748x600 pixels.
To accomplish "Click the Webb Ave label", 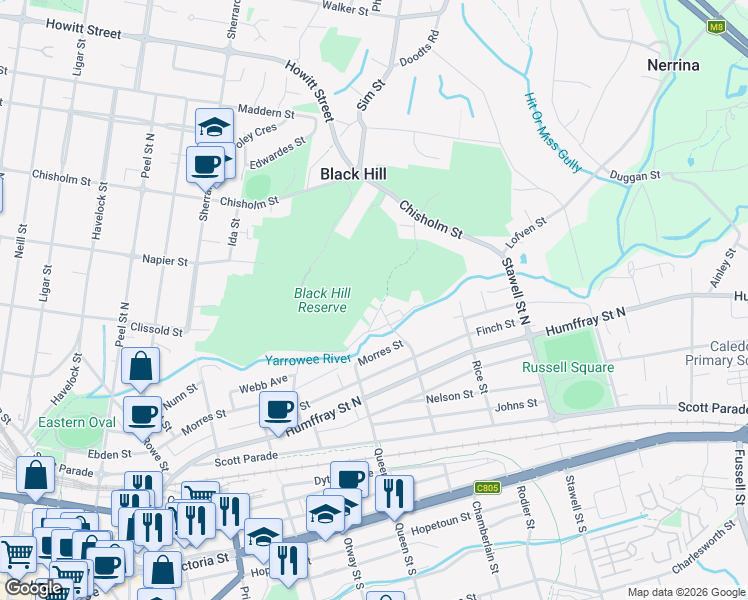I will 263,384.
